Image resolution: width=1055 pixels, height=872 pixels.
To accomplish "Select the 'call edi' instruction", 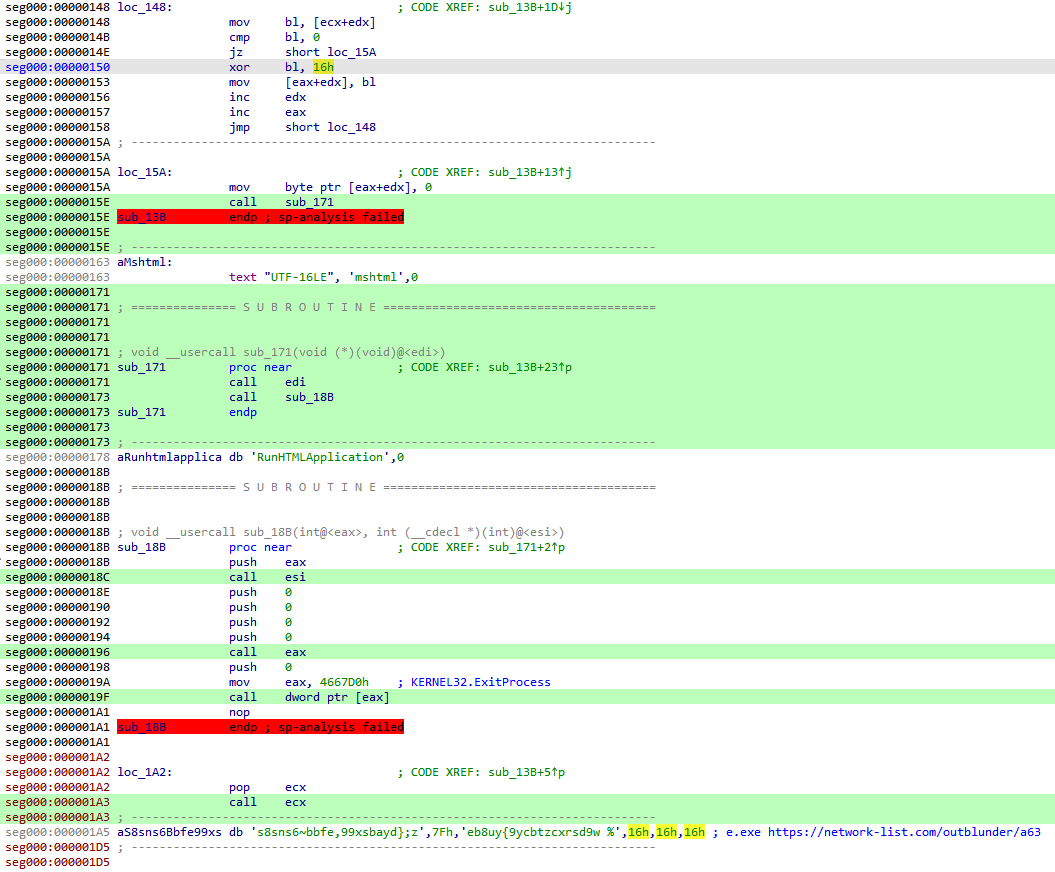I will pyautogui.click(x=267, y=382).
